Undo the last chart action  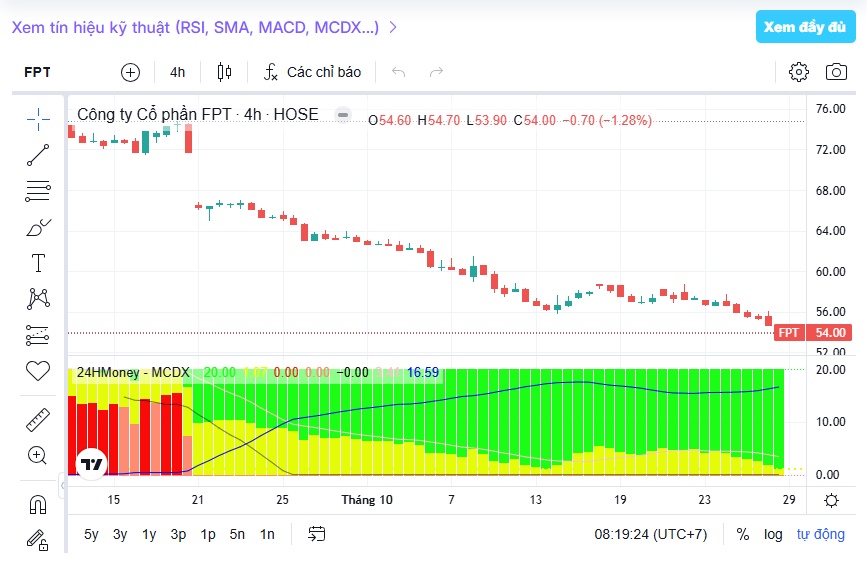[x=399, y=72]
